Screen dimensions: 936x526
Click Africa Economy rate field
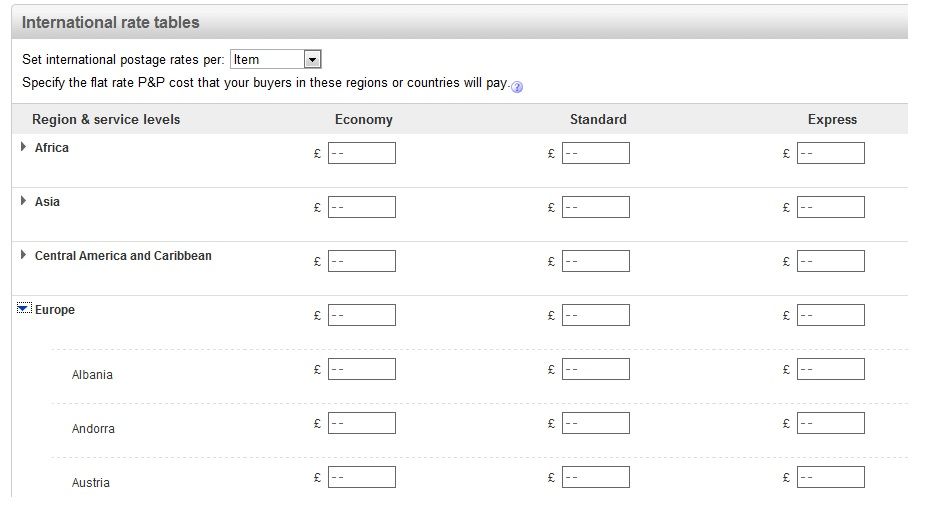click(361, 153)
